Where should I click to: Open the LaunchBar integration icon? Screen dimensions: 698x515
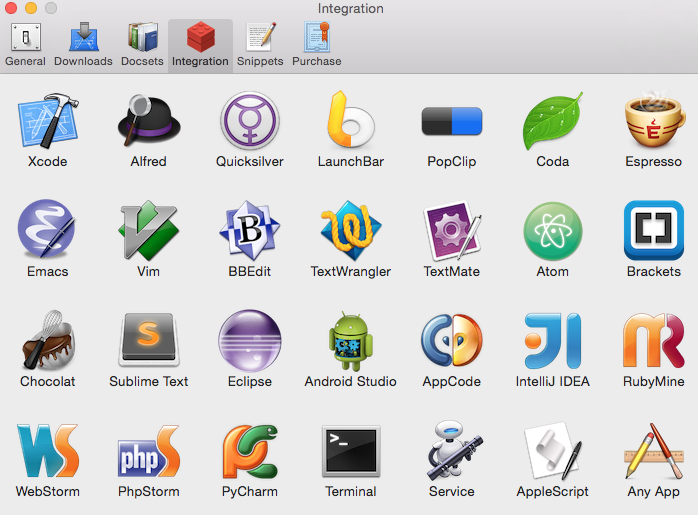point(351,119)
